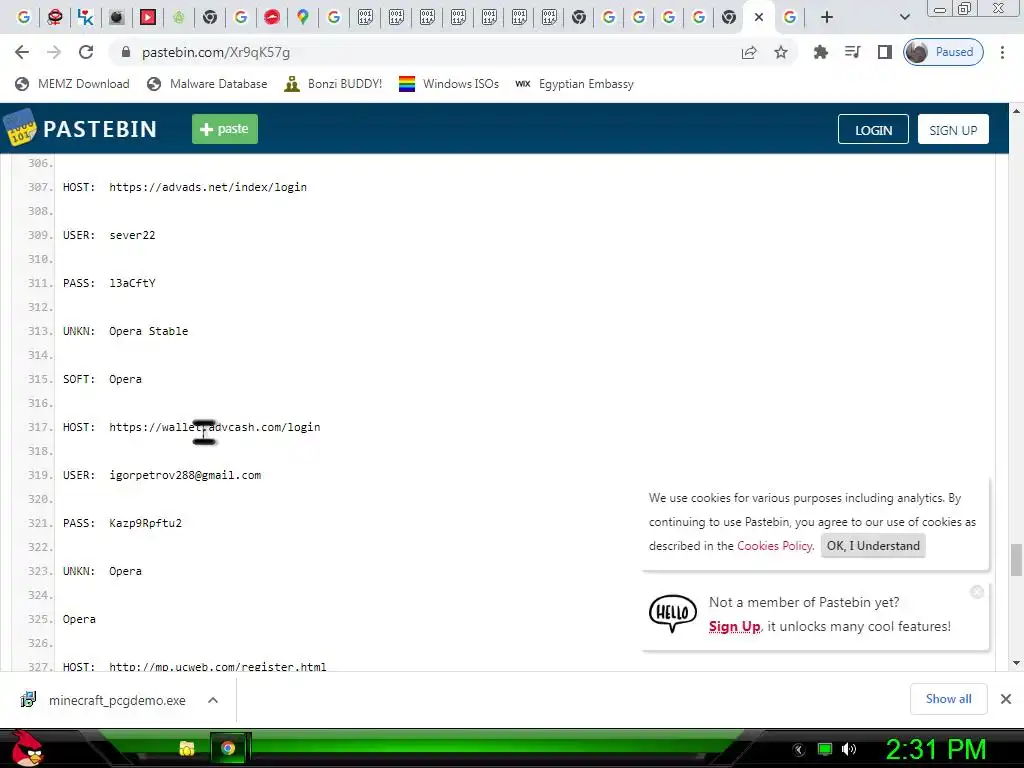This screenshot has height=768, width=1024.
Task: Click the Pastebin logo icon
Action: pos(20,128)
